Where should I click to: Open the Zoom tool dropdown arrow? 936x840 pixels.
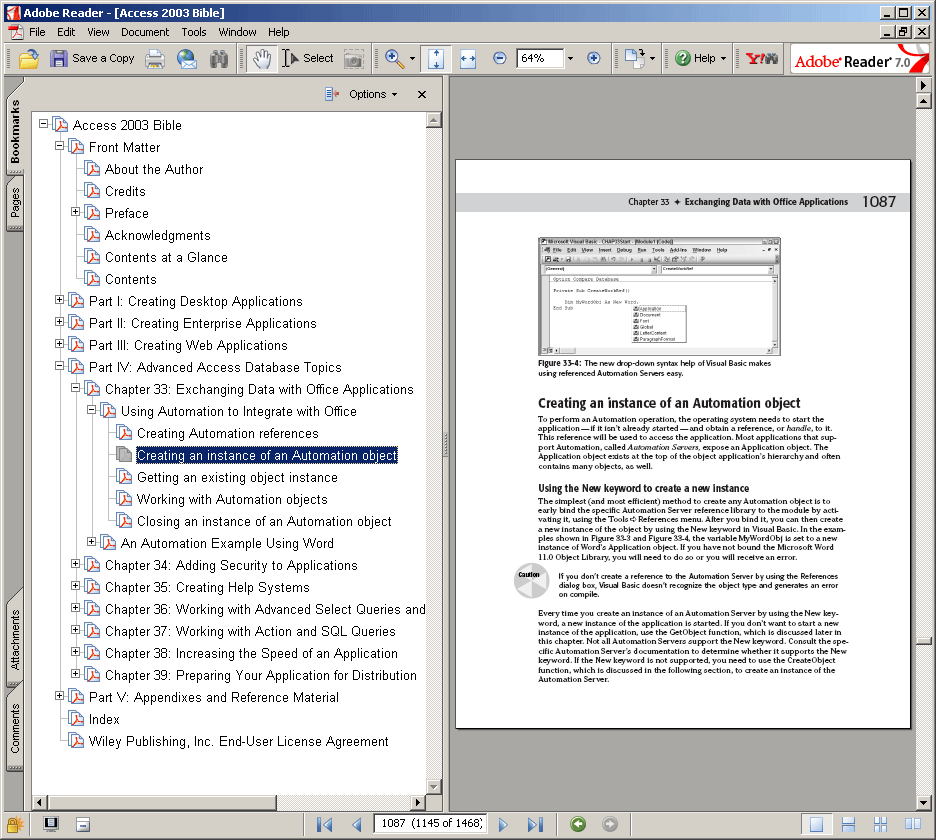[412, 59]
